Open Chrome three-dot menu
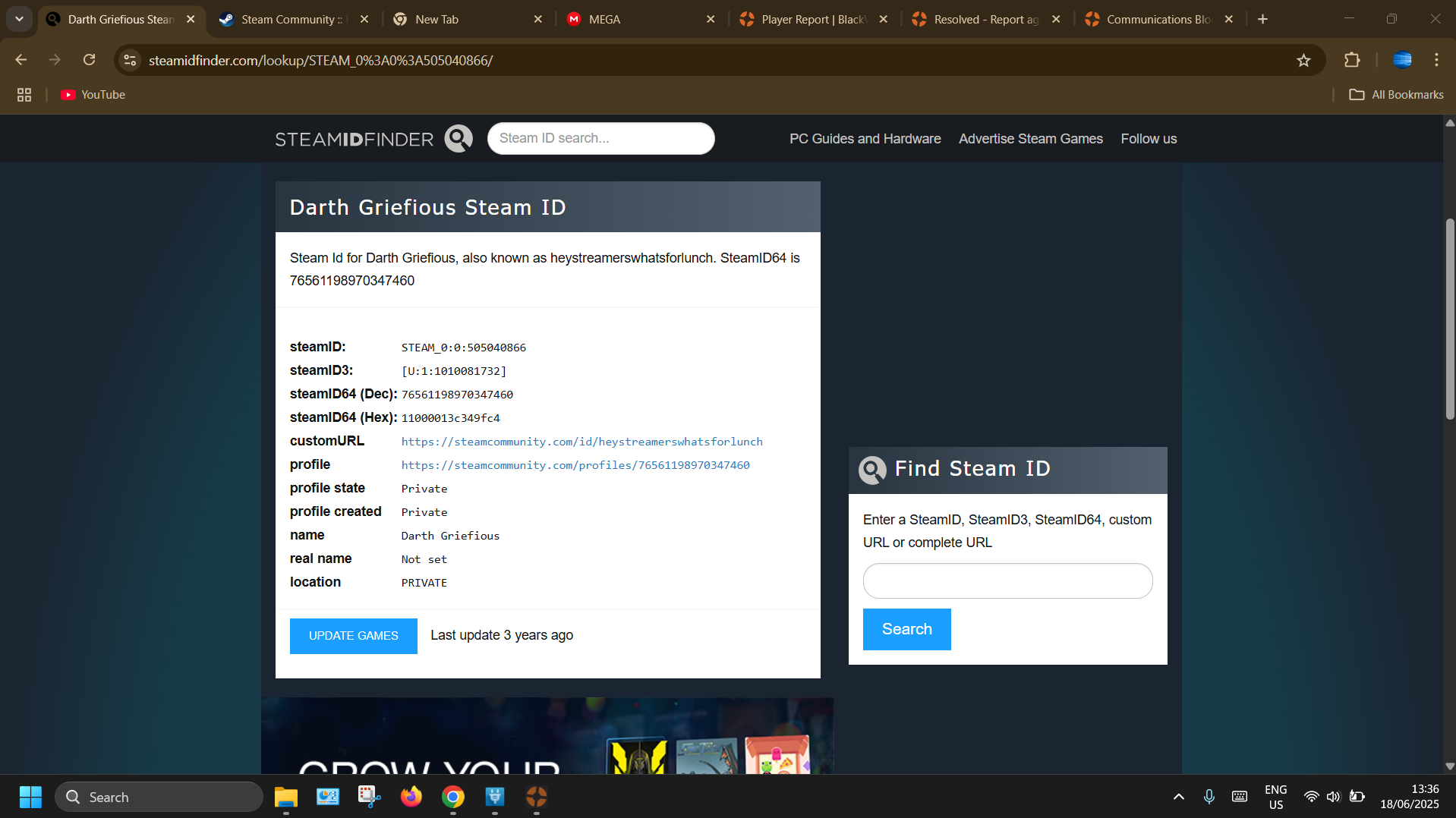The height and width of the screenshot is (818, 1456). coord(1436,60)
